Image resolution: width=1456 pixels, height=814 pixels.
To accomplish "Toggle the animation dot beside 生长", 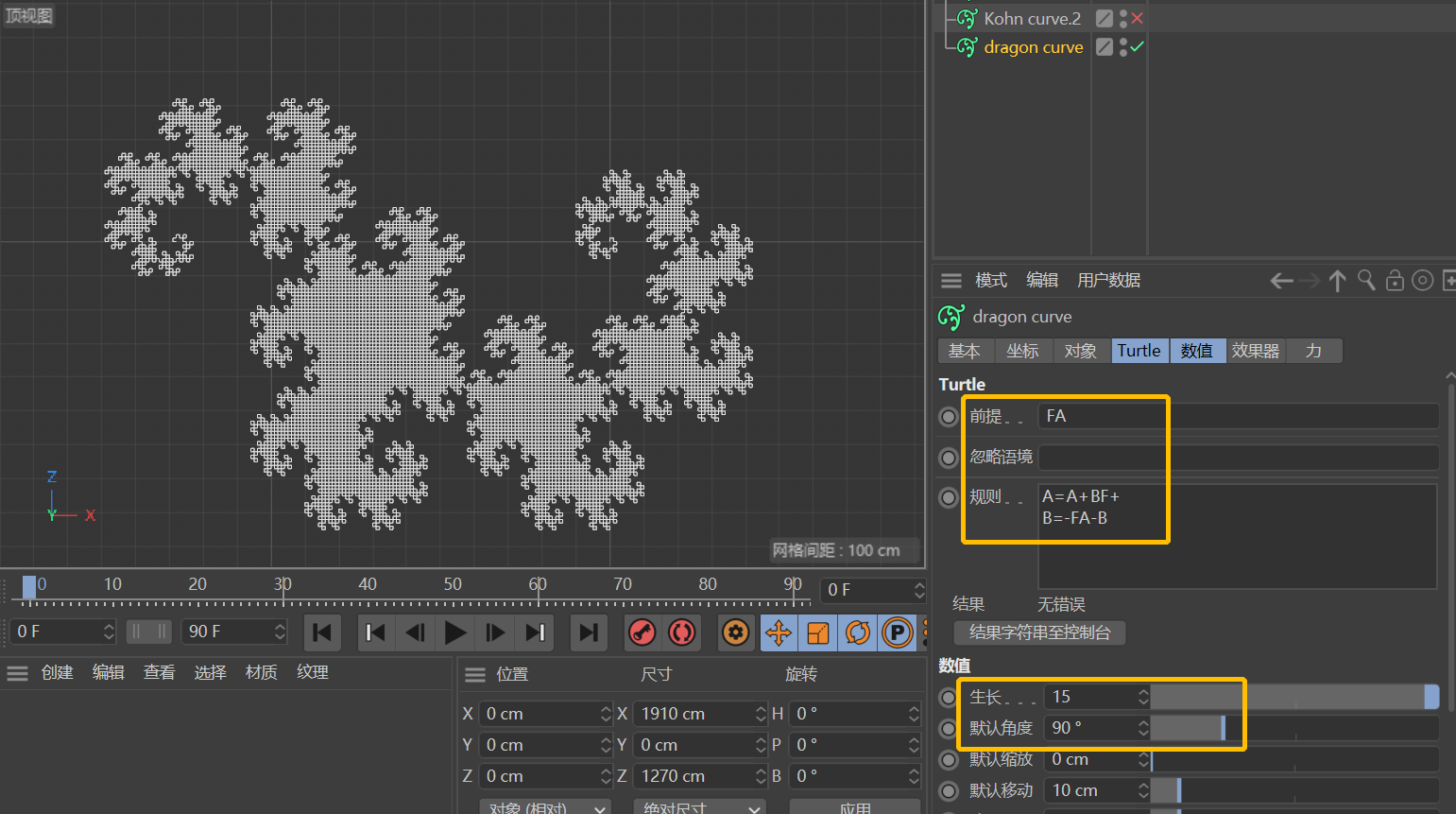I will (949, 698).
